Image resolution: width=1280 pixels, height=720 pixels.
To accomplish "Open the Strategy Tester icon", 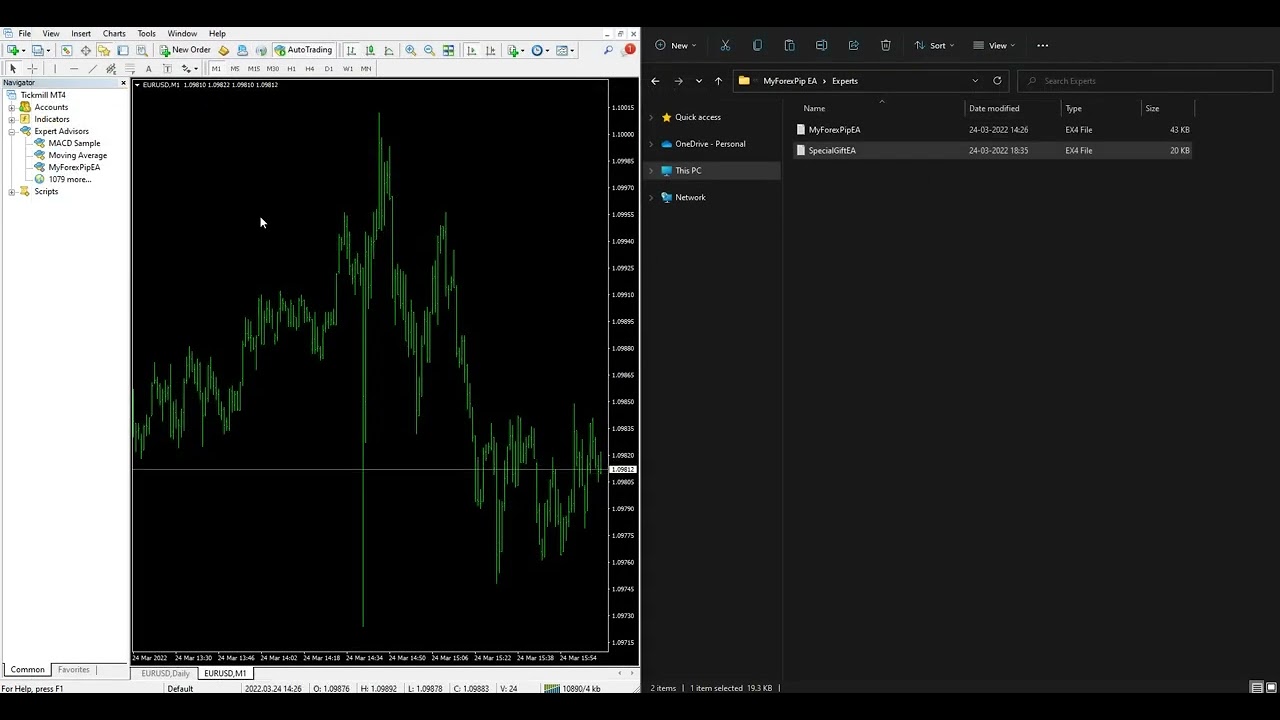I will point(141,50).
